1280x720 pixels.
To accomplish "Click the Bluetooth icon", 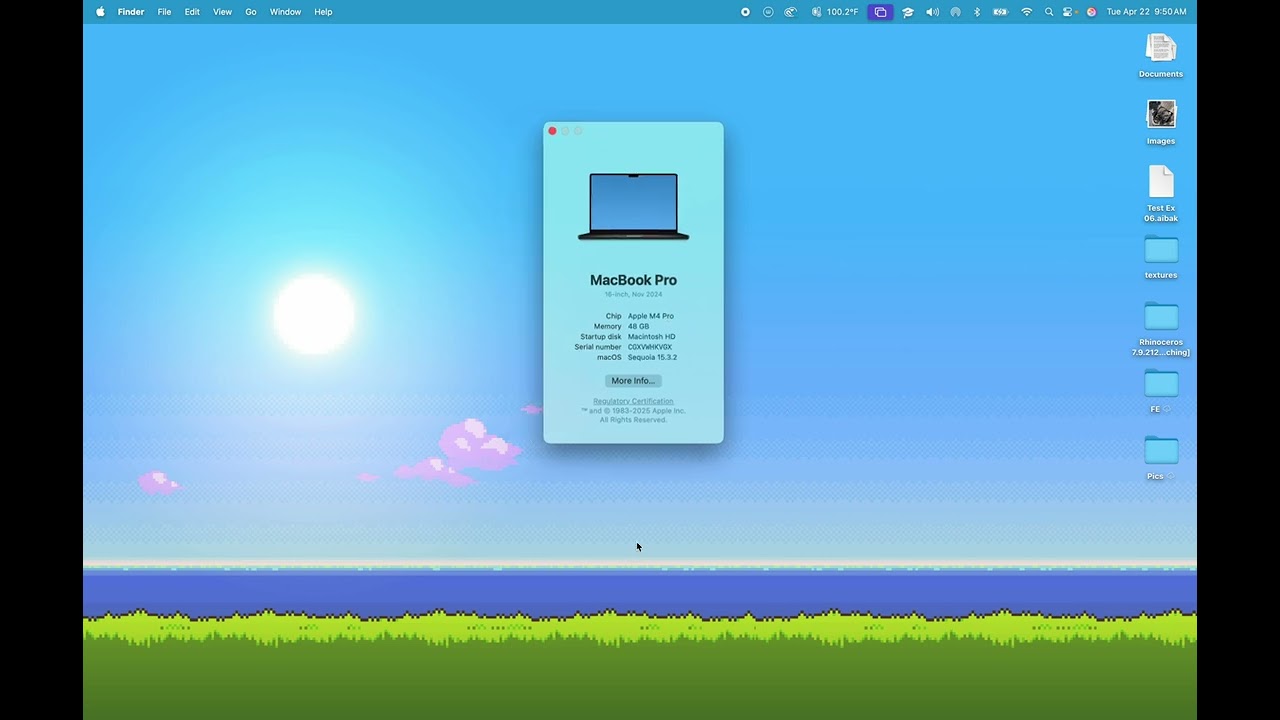I will click(977, 12).
